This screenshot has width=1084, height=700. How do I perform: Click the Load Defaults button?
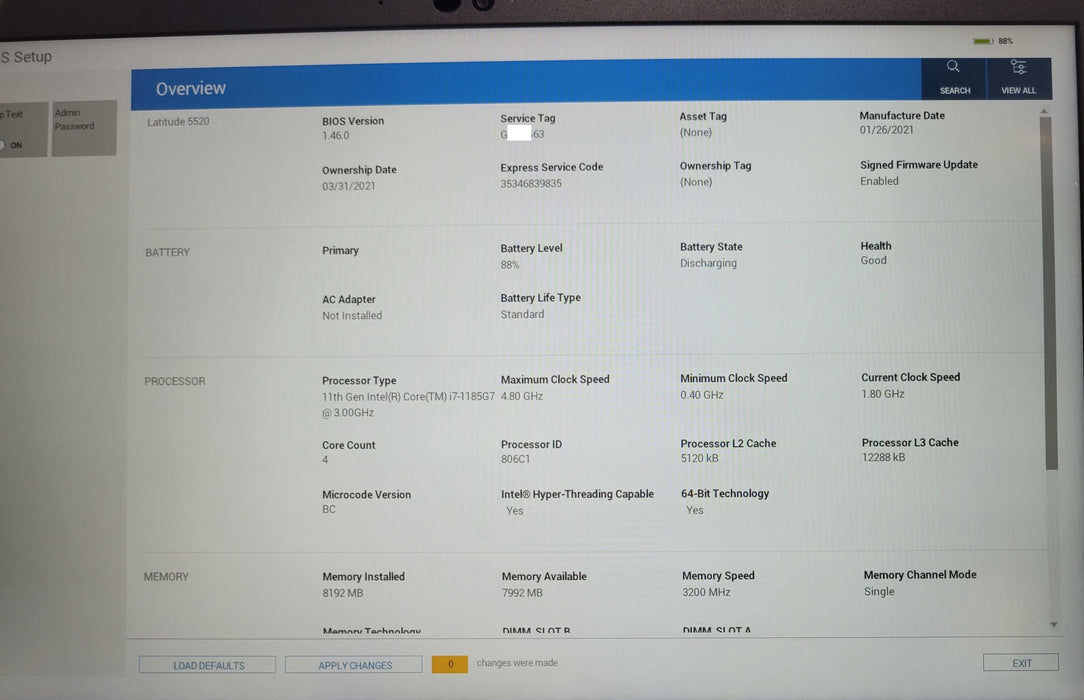[207, 665]
